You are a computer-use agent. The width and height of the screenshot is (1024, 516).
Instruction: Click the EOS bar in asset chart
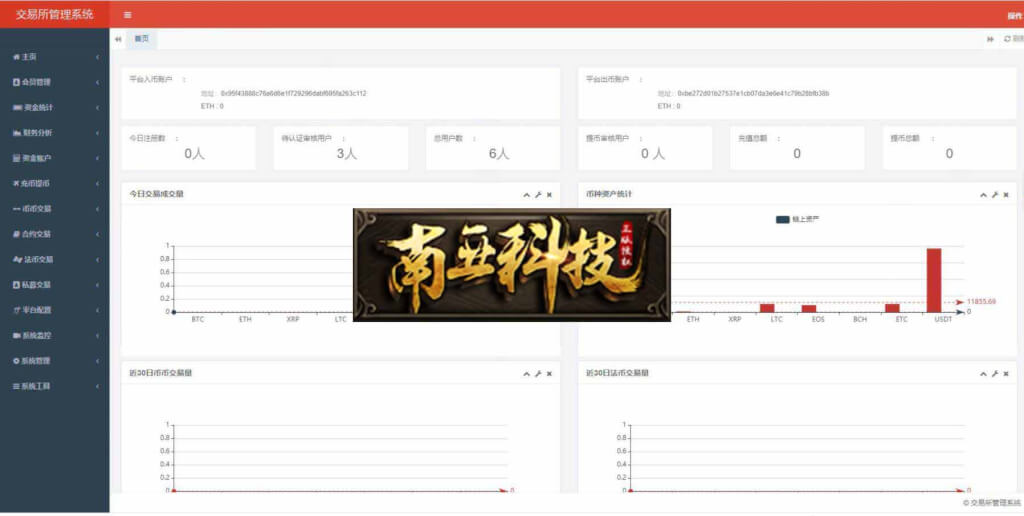(x=809, y=308)
